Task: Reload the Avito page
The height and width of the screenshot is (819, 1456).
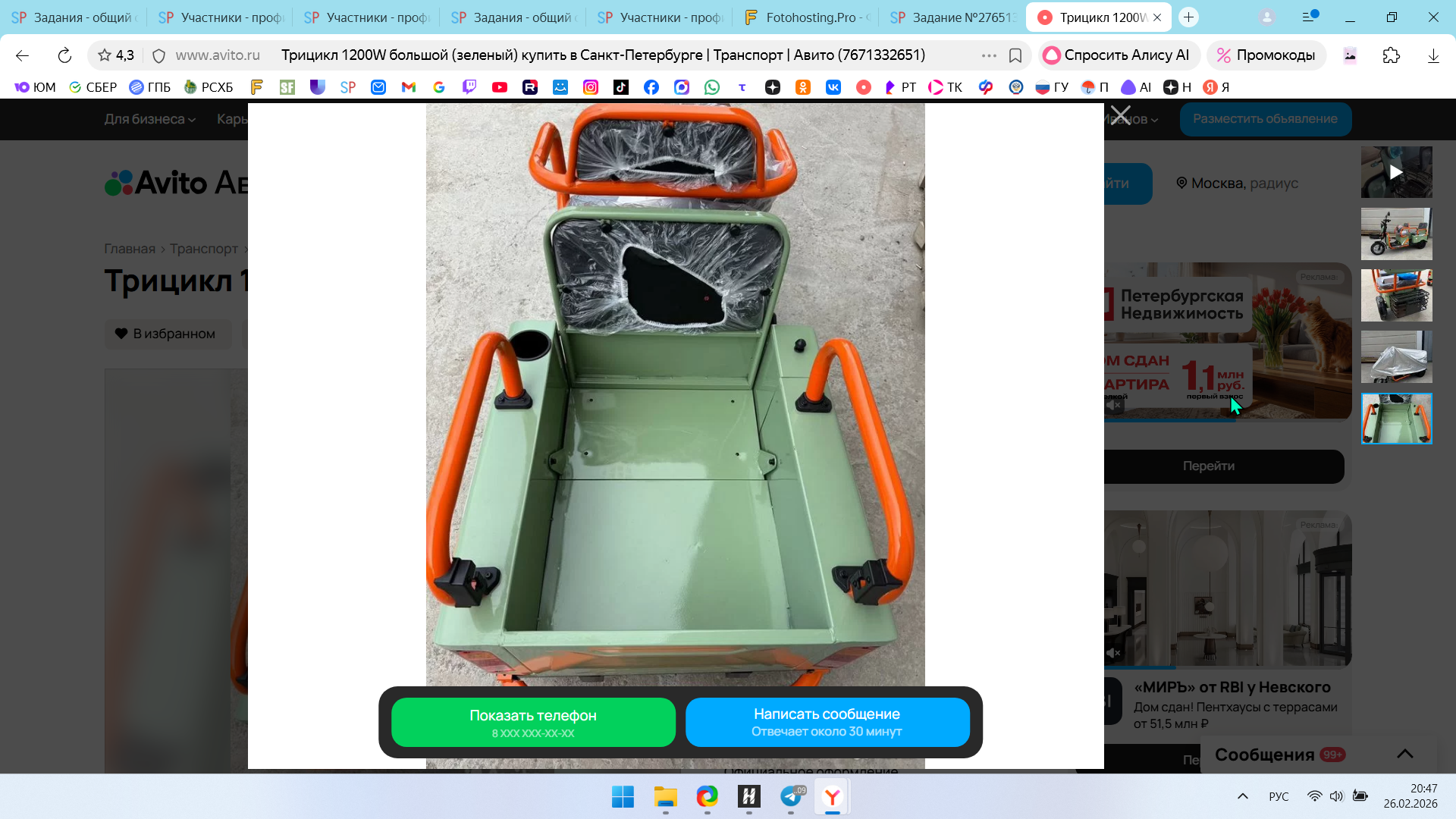Action: 64,55
